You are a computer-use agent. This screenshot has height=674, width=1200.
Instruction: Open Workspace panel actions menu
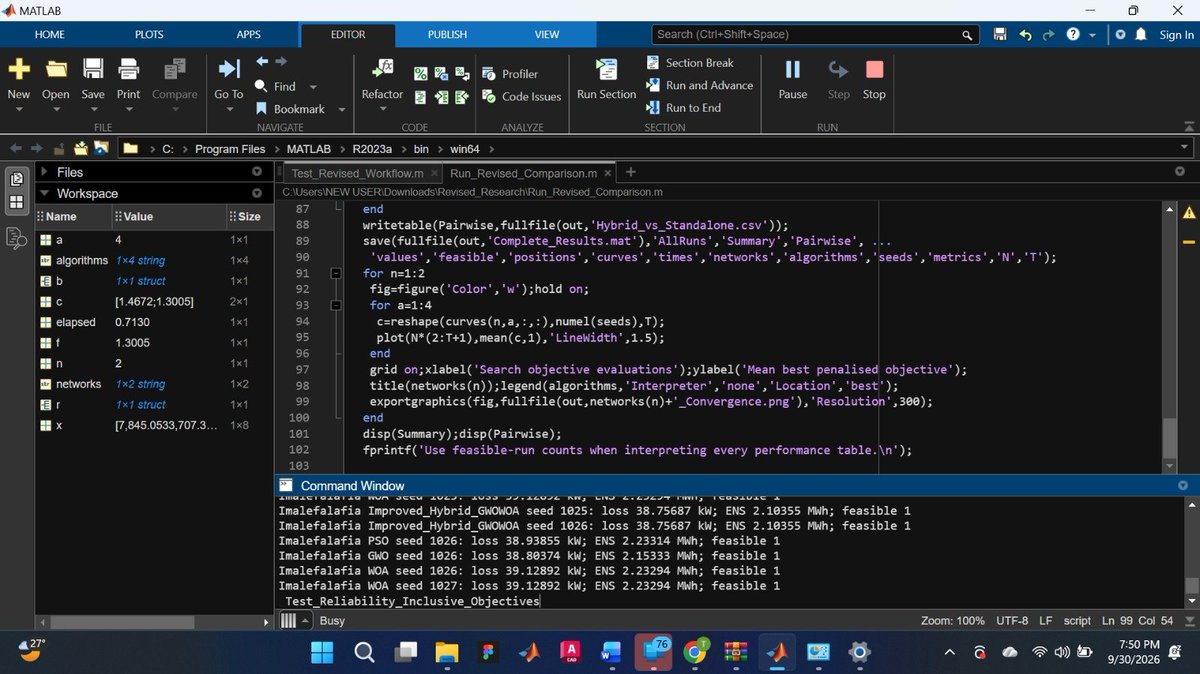point(257,193)
